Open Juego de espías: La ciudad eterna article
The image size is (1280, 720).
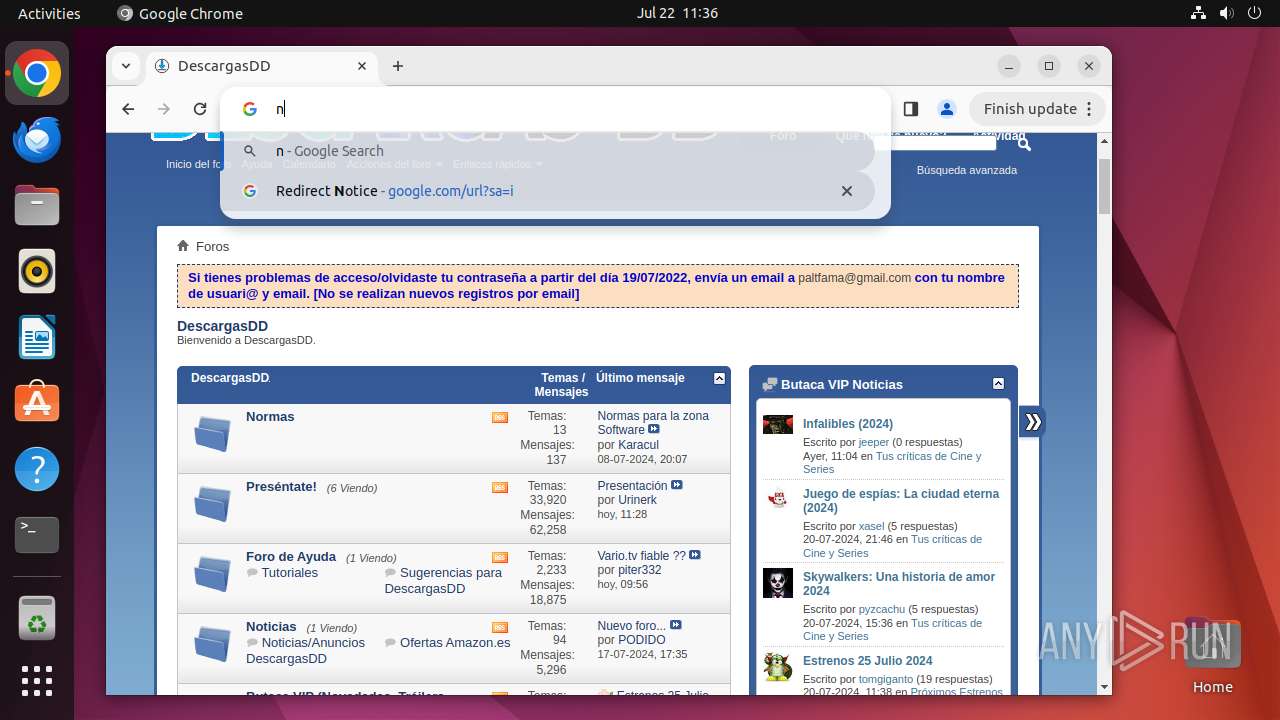(901, 501)
